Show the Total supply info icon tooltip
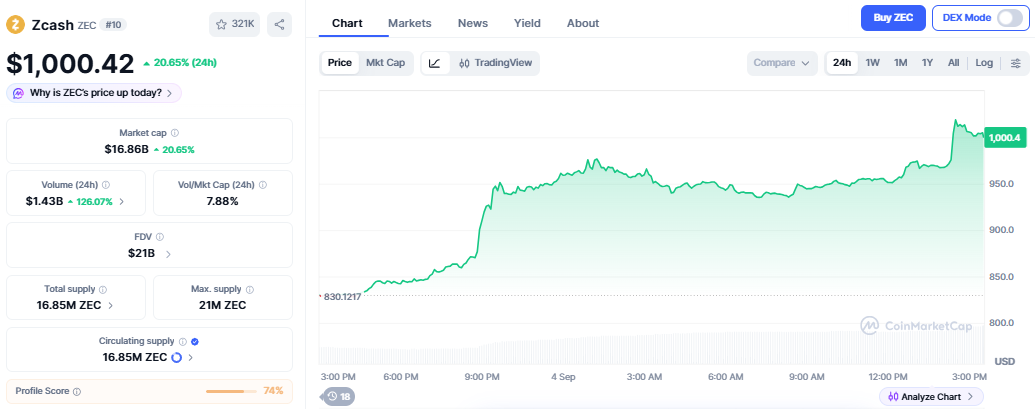This screenshot has width=1035, height=409. point(104,289)
